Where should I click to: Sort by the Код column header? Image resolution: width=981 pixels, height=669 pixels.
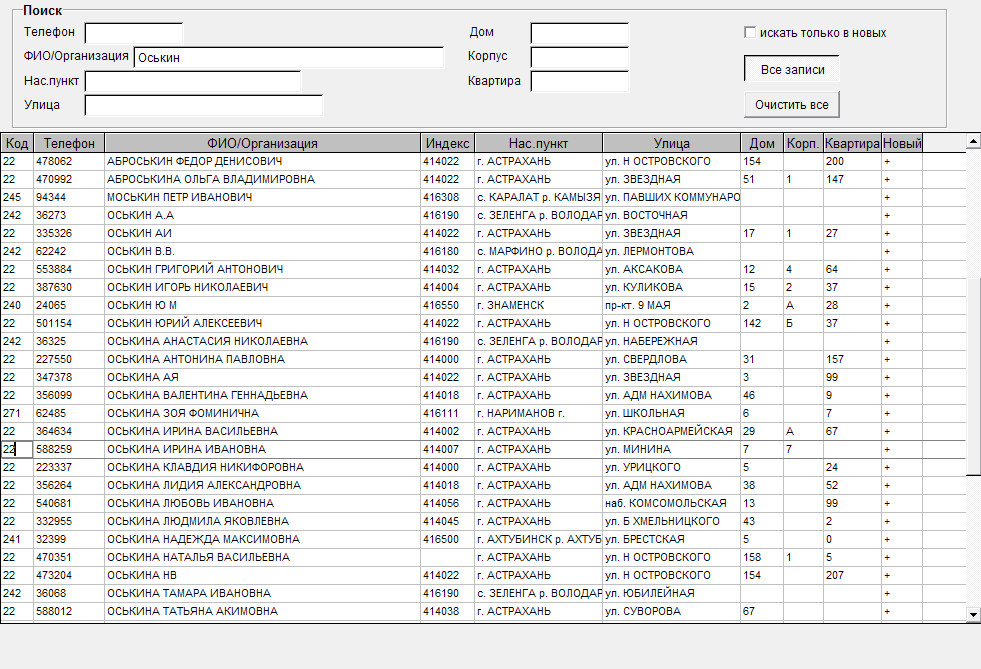(17, 143)
